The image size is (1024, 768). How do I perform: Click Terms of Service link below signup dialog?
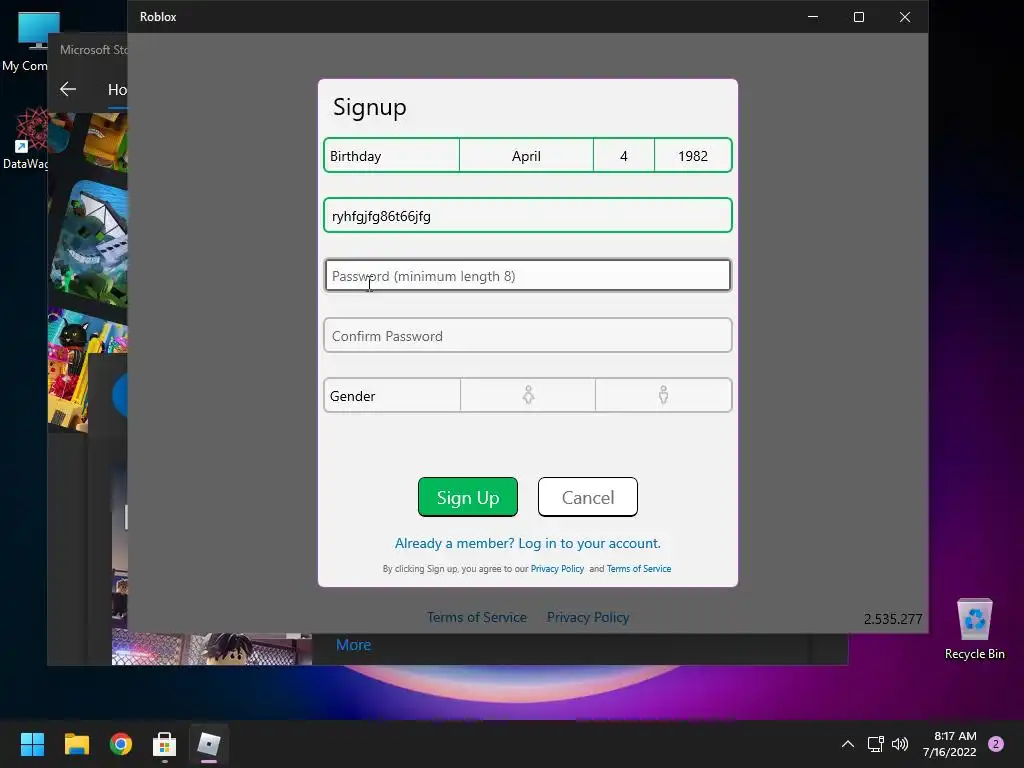(477, 617)
